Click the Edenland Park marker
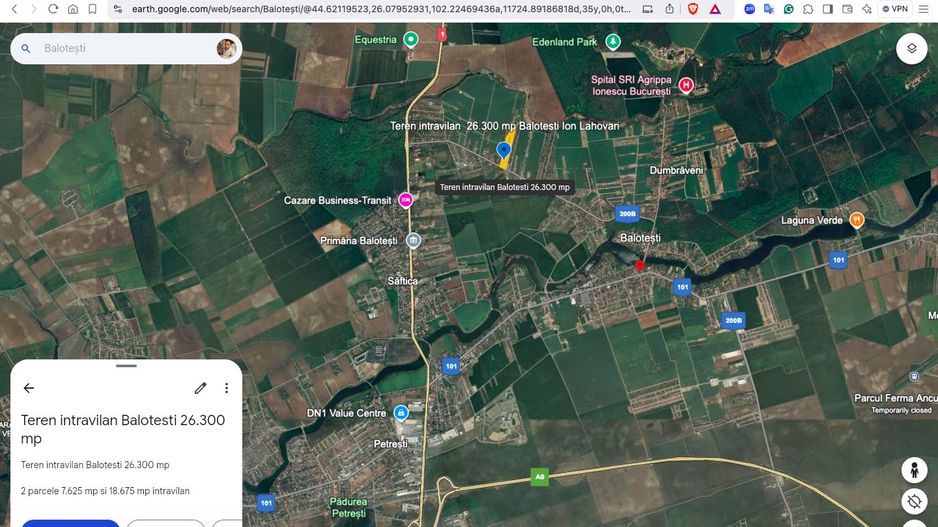This screenshot has width=938, height=527. click(613, 41)
